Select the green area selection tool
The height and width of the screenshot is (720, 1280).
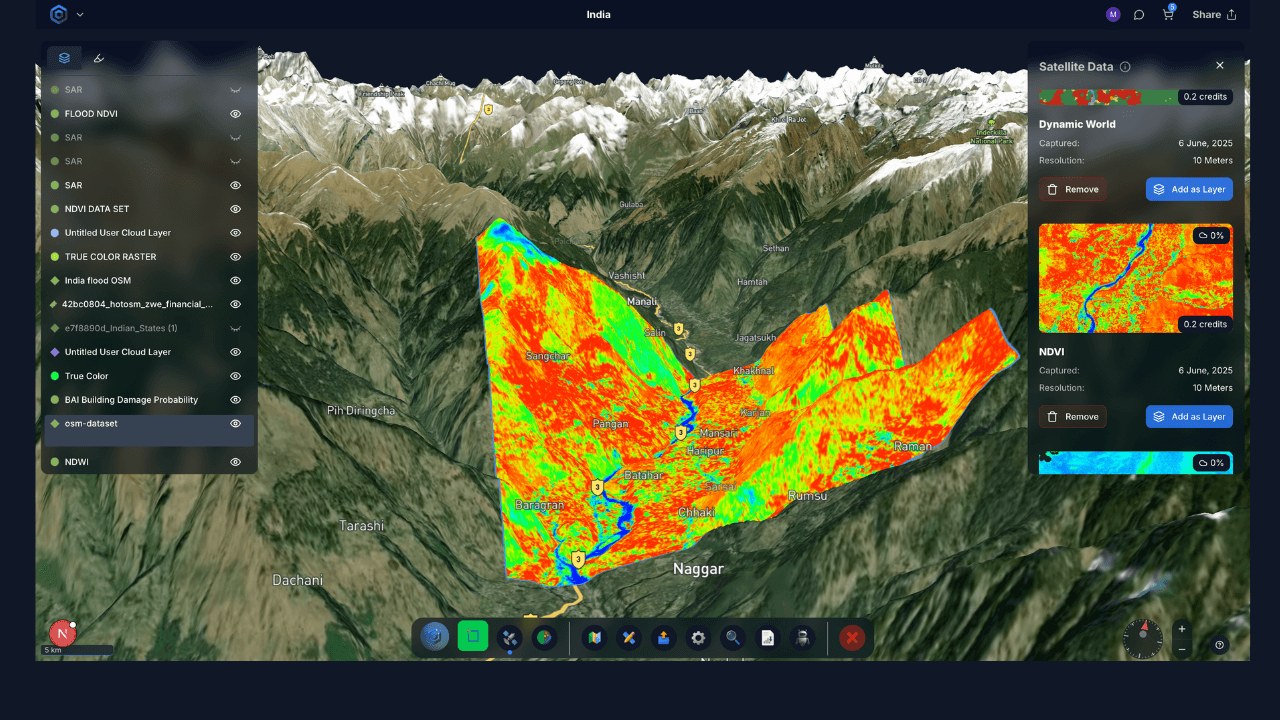click(x=473, y=636)
